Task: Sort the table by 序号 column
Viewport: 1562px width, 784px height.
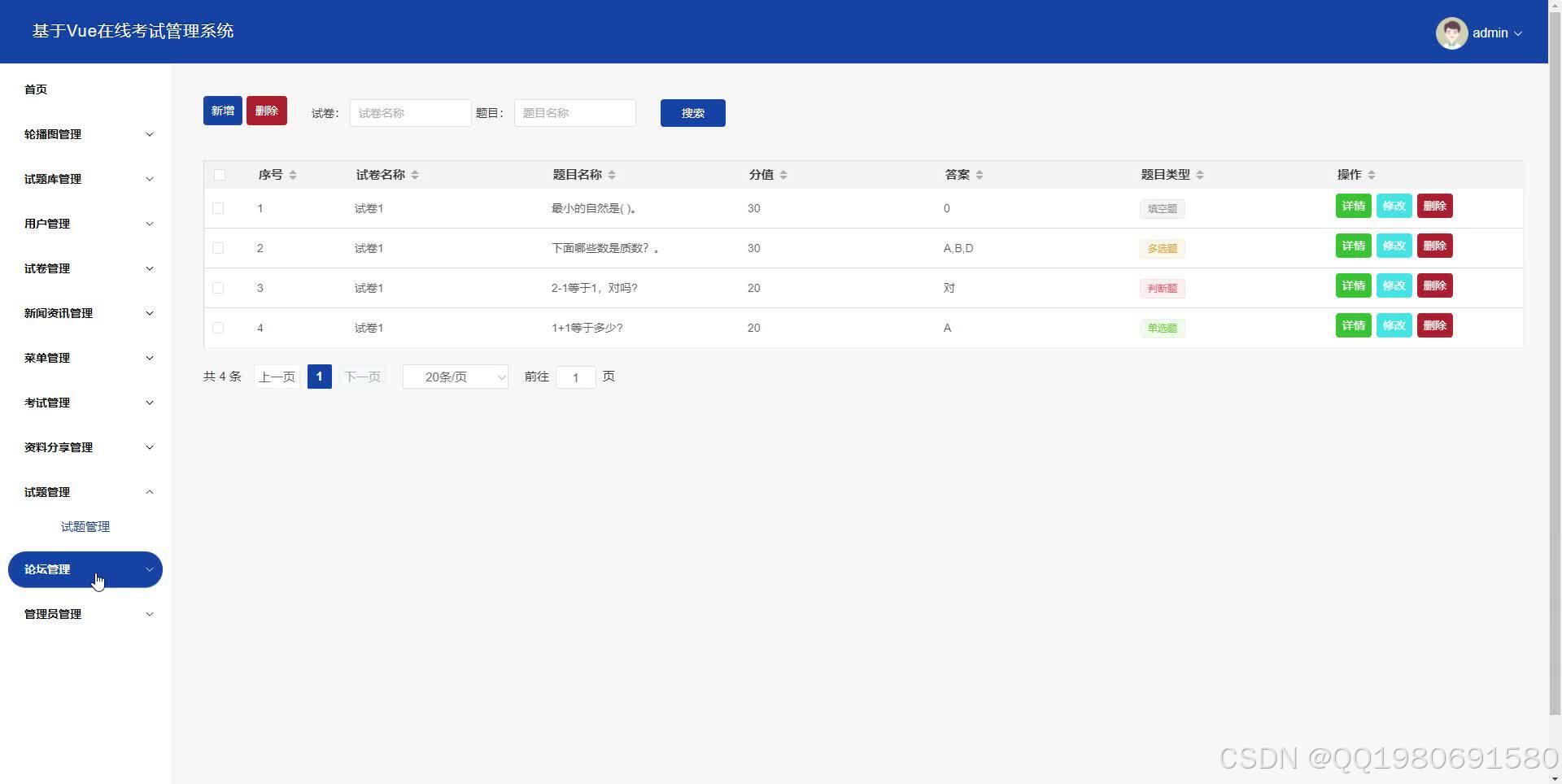Action: 293,174
